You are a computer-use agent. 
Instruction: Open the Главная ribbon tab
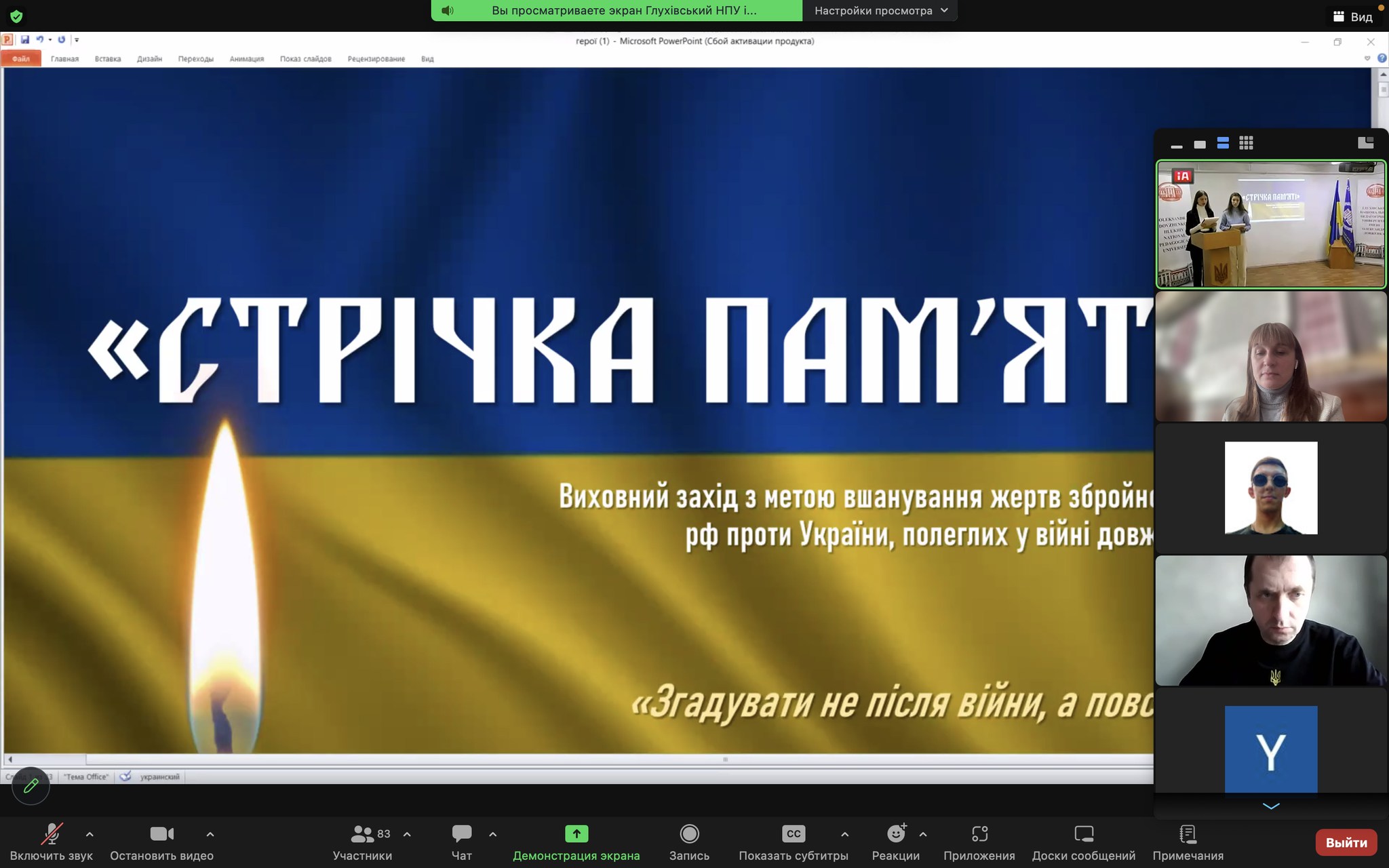click(x=64, y=59)
